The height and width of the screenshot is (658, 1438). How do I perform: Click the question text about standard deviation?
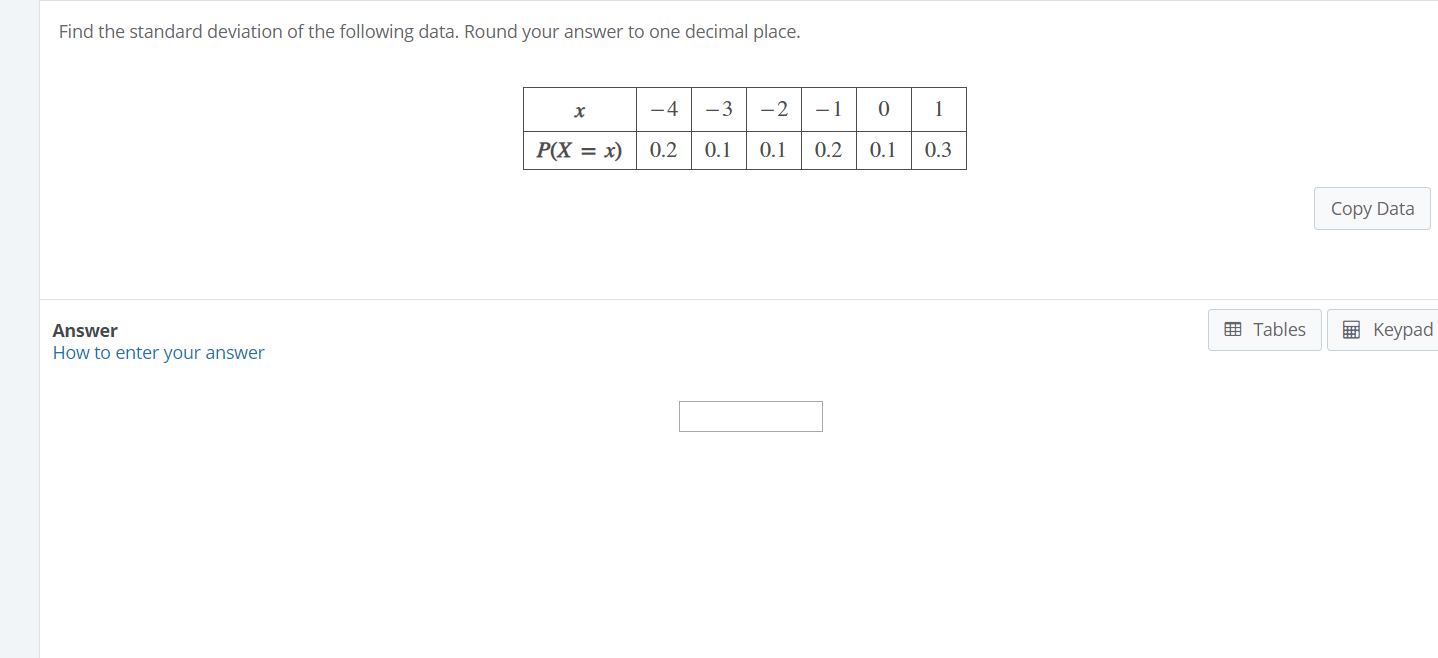[430, 31]
